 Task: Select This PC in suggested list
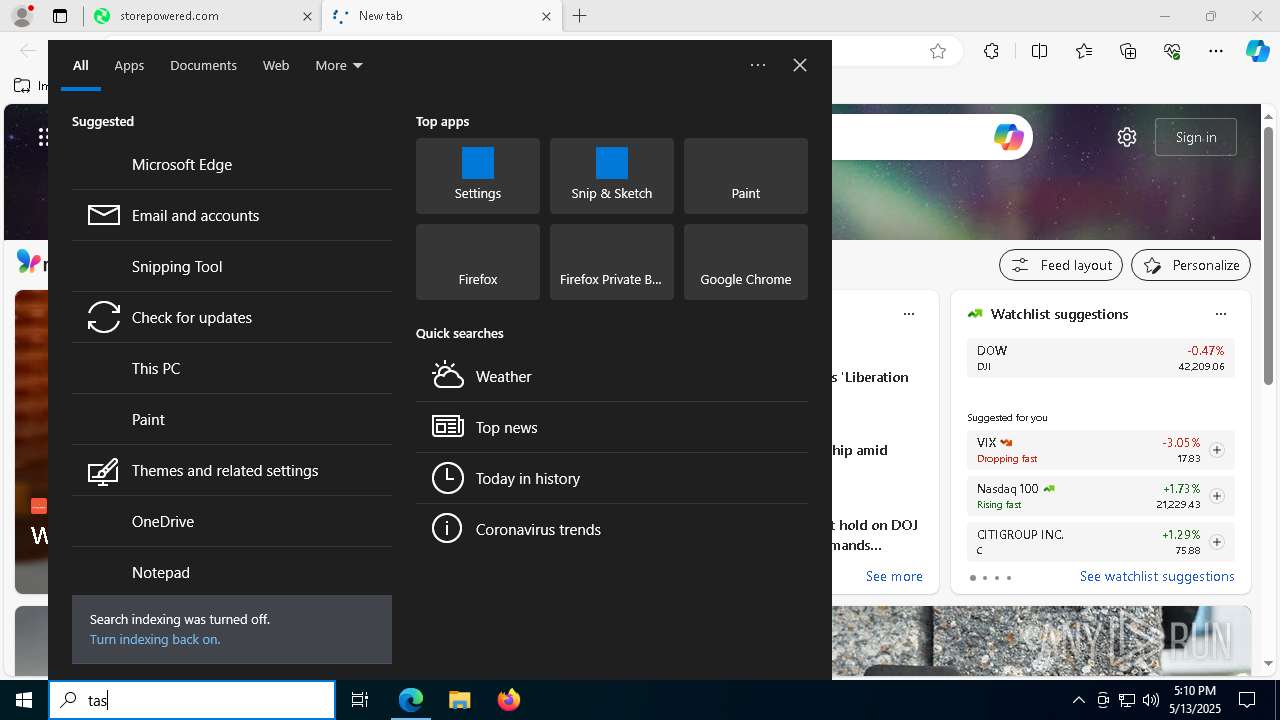point(232,368)
